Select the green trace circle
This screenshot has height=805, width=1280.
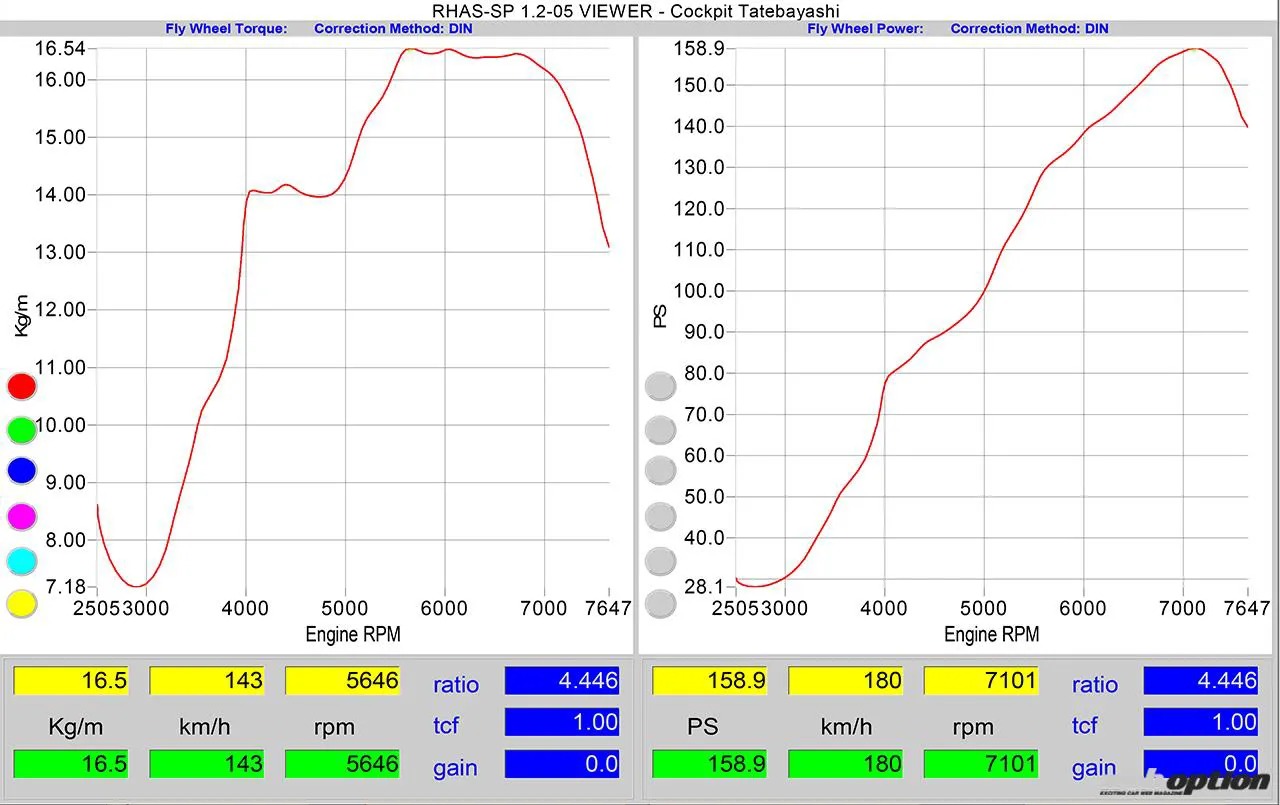(x=21, y=430)
